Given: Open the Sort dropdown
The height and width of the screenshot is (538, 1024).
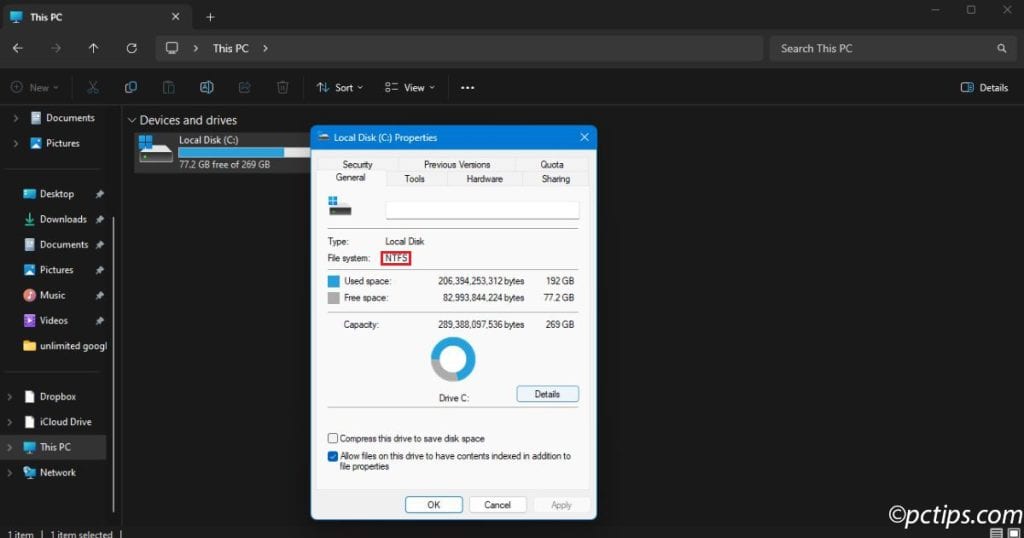Looking at the screenshot, I should 340,87.
